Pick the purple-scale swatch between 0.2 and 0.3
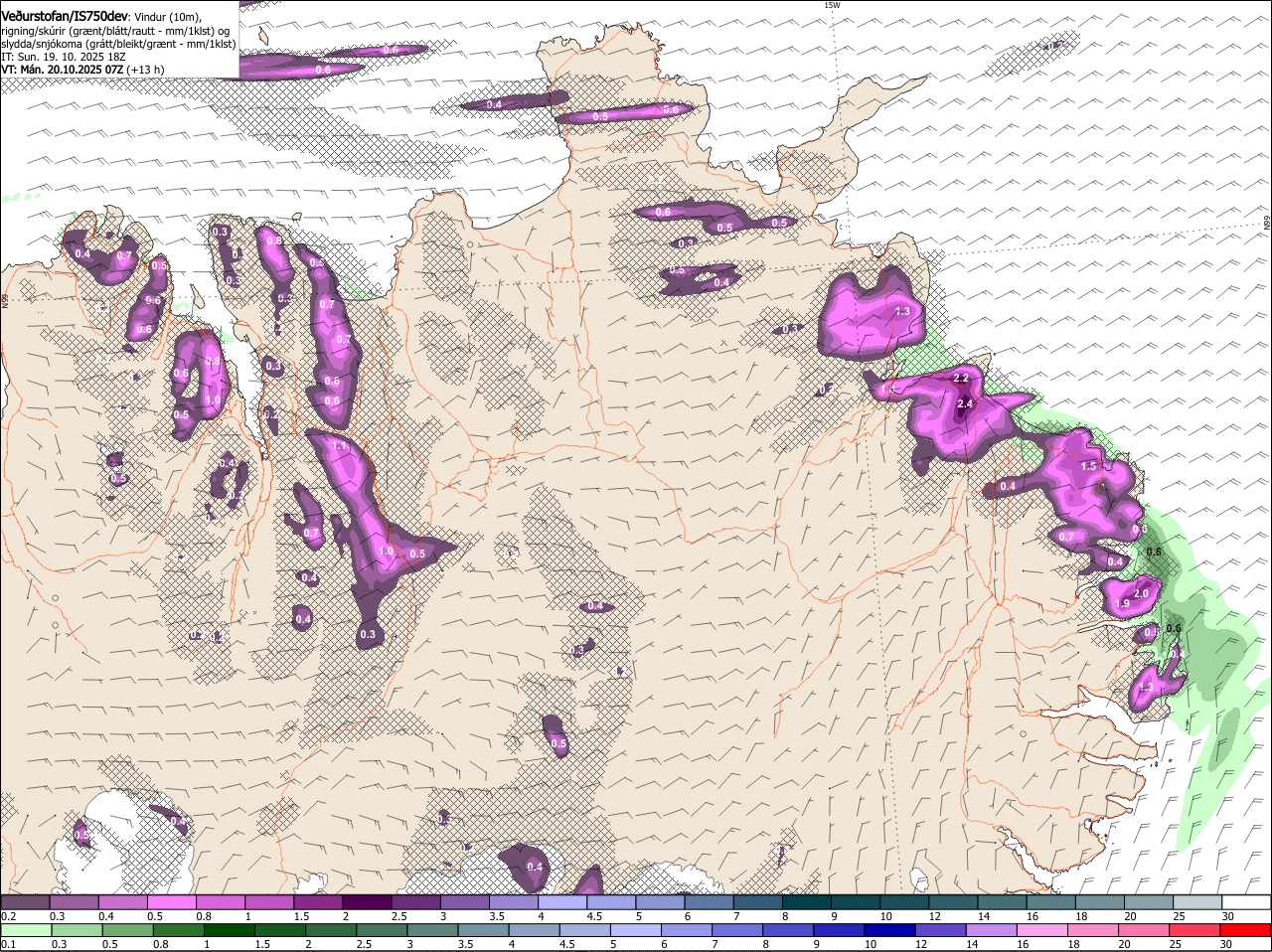The image size is (1272, 952). [25, 902]
